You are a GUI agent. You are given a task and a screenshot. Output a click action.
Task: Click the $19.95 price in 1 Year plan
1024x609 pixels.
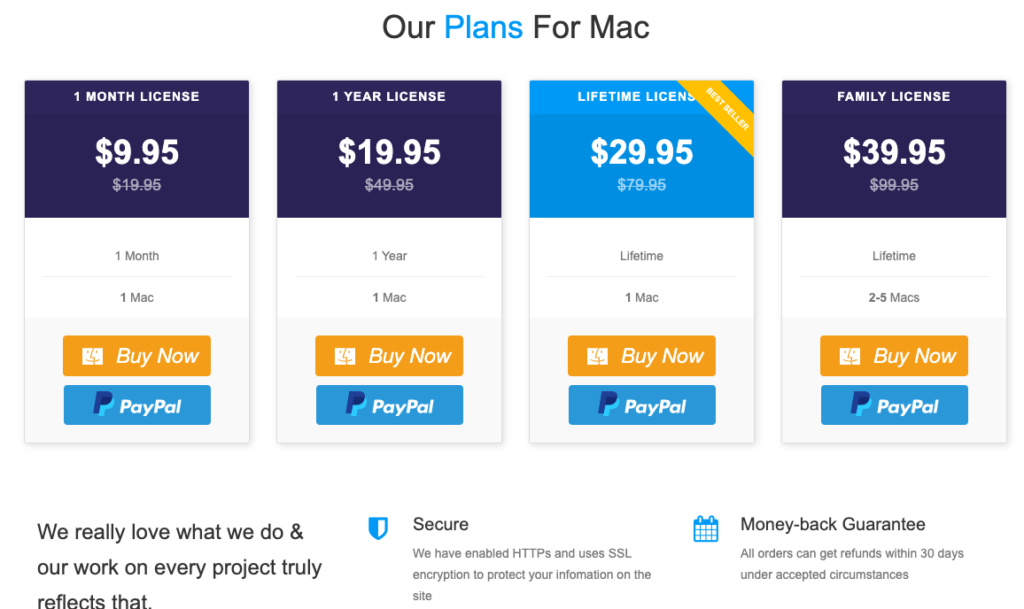[389, 152]
